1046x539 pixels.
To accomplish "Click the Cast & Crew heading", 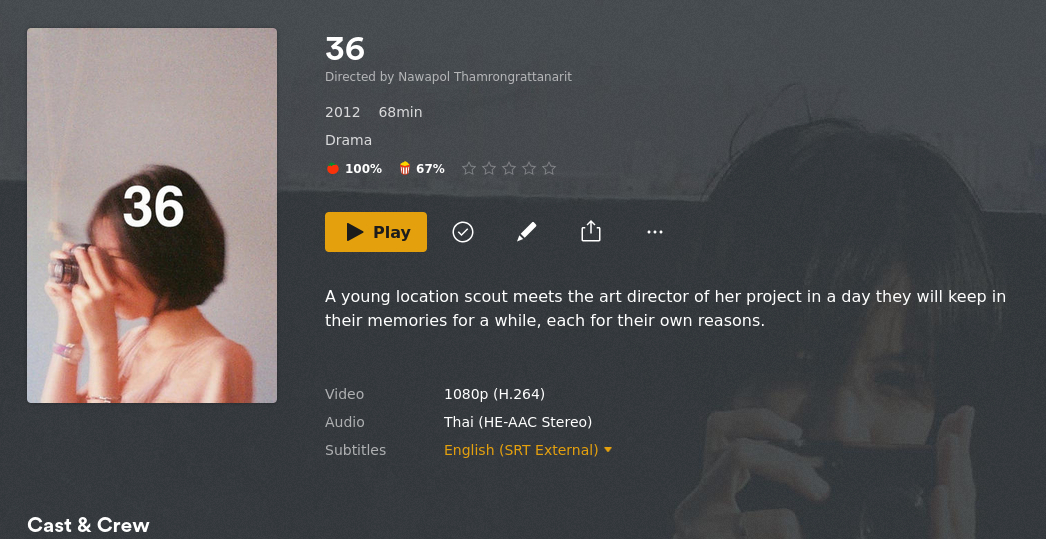I will pyautogui.click(x=88, y=525).
